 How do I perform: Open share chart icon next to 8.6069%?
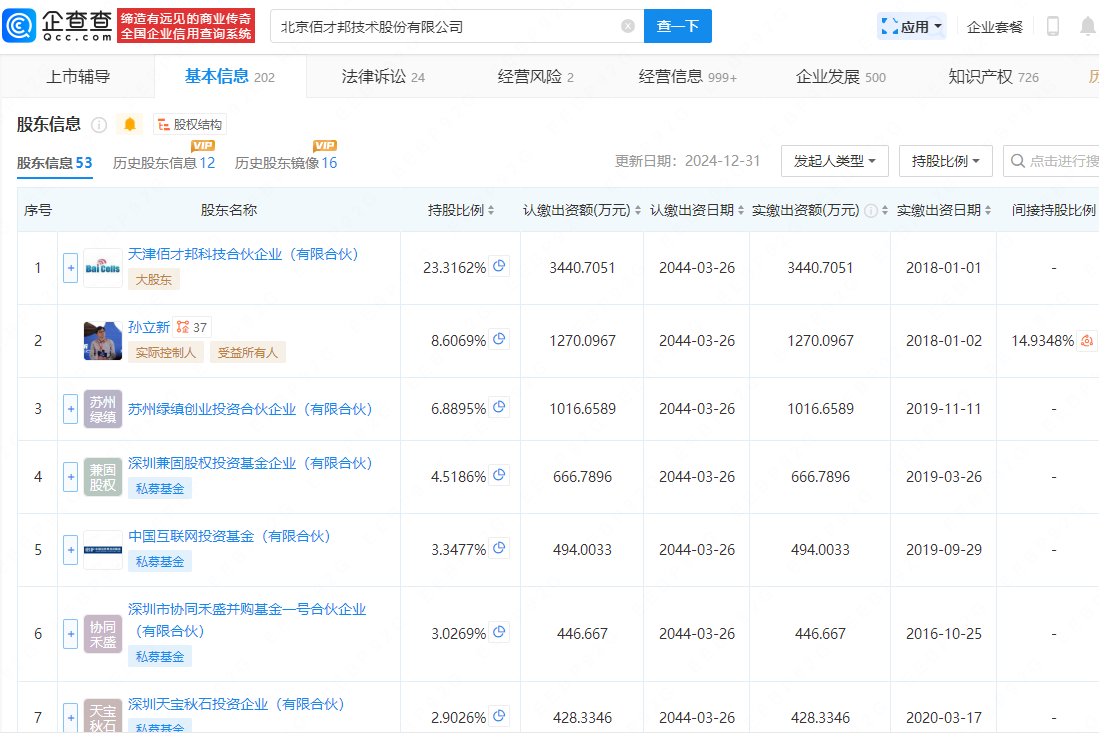[500, 340]
